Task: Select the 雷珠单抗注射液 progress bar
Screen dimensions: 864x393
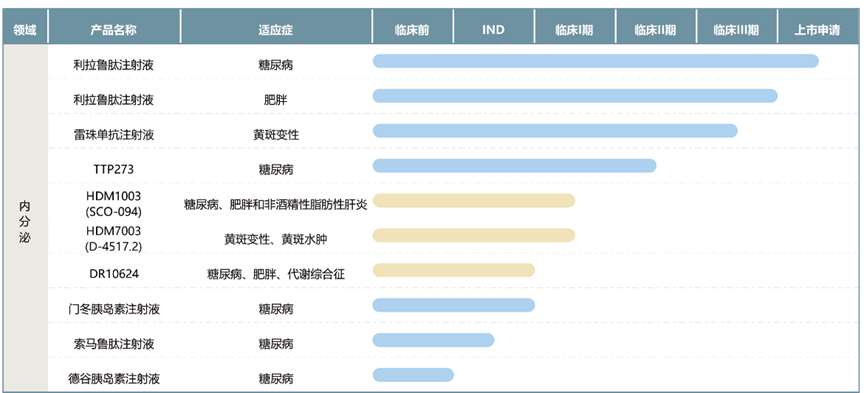Action: pos(555,131)
